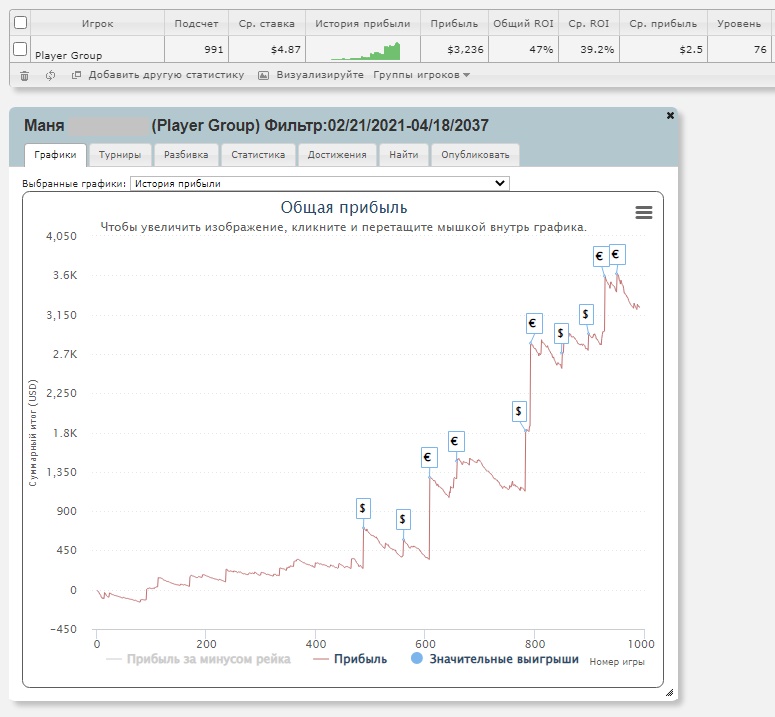775x717 pixels.
Task: Click the € win marker near game 660
Action: point(456,441)
